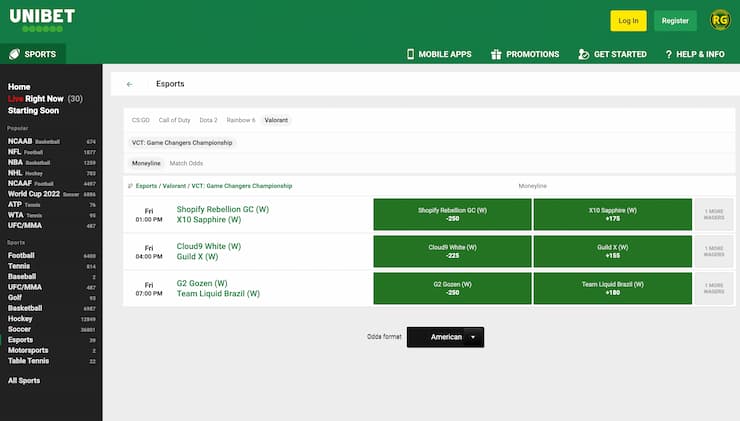Switch to the Moneyline tab

click(146, 163)
